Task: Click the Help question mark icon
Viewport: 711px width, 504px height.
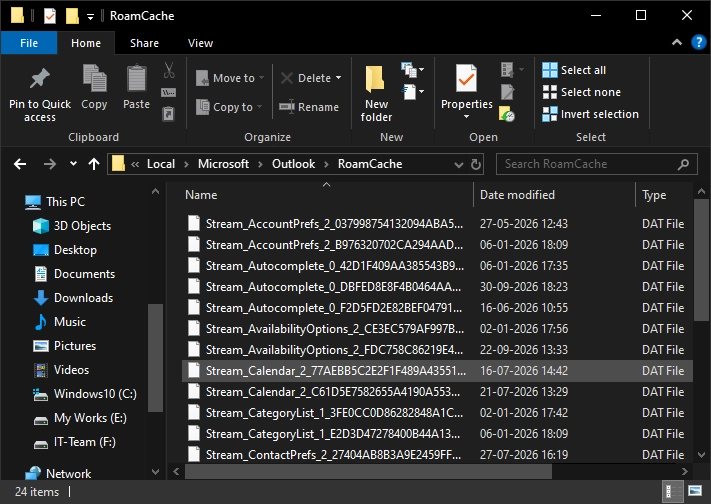Action: [698, 43]
